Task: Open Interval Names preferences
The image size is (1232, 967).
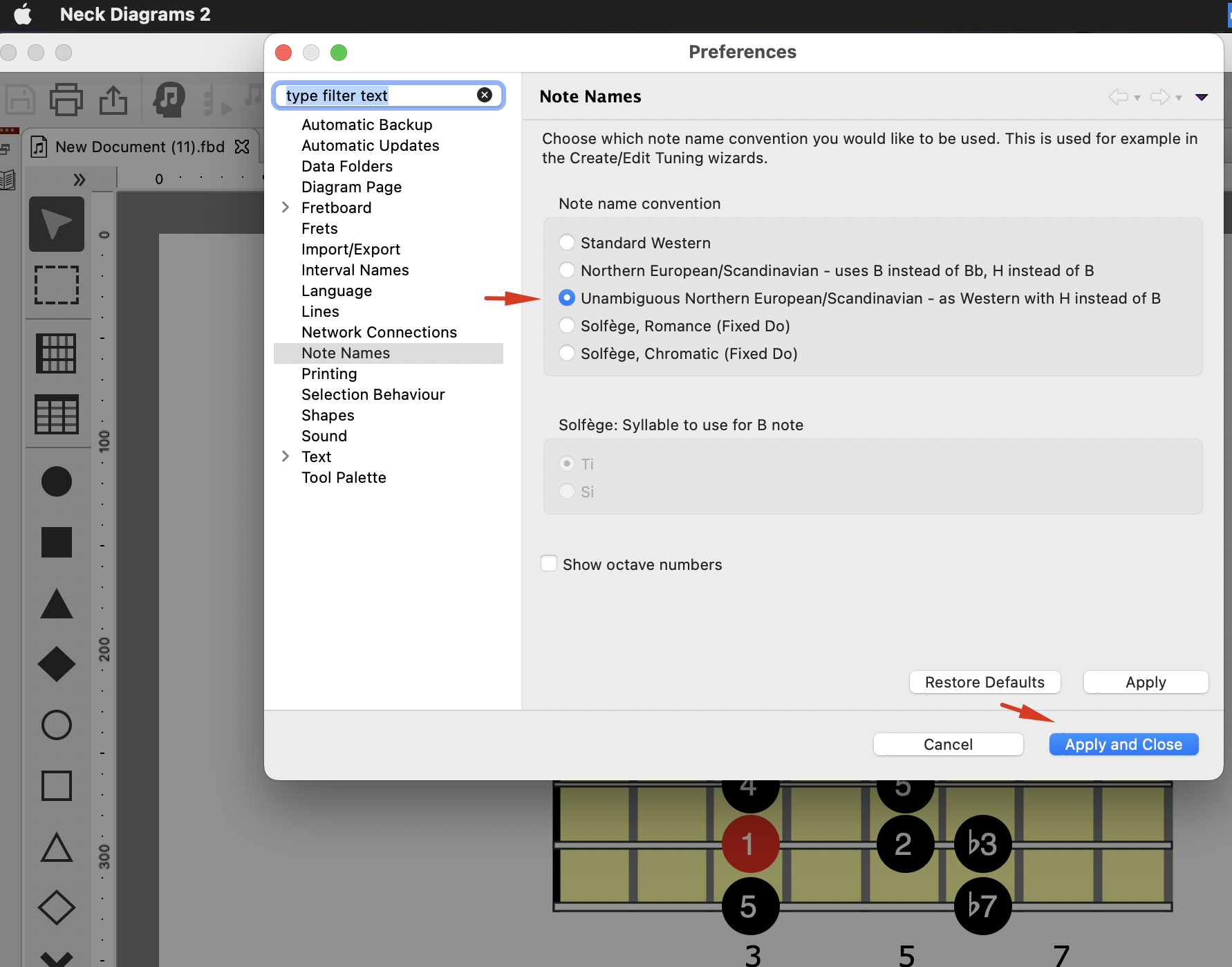Action: coord(355,270)
